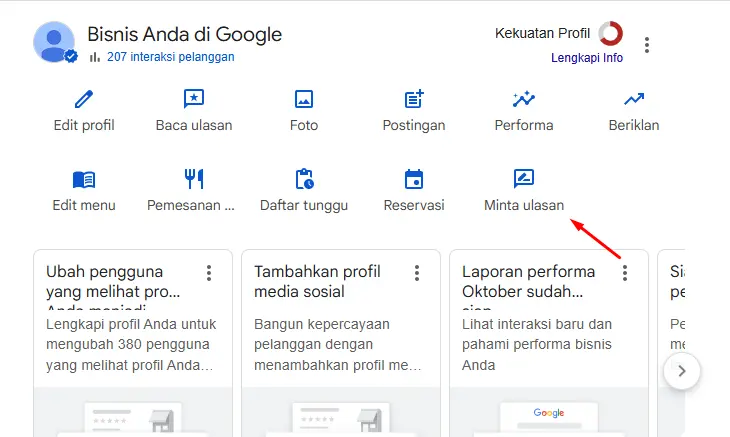Image resolution: width=730 pixels, height=437 pixels.
Task: Open options for Tambahkan profil media sosial card
Action: click(417, 273)
